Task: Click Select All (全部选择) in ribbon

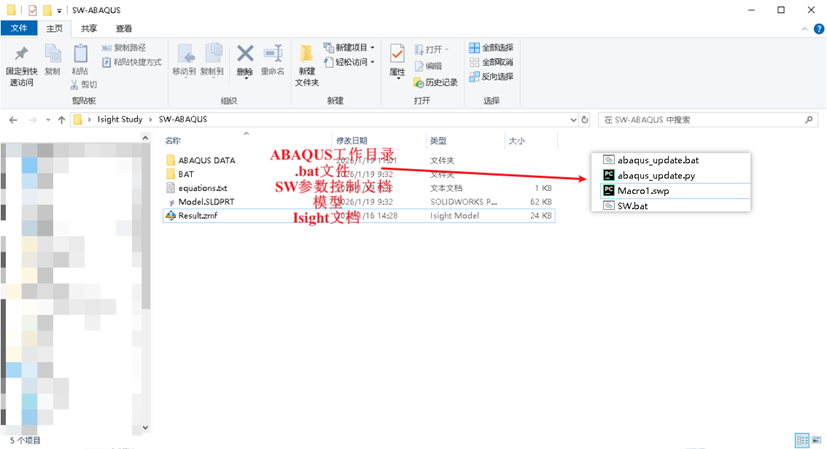Action: (491, 47)
